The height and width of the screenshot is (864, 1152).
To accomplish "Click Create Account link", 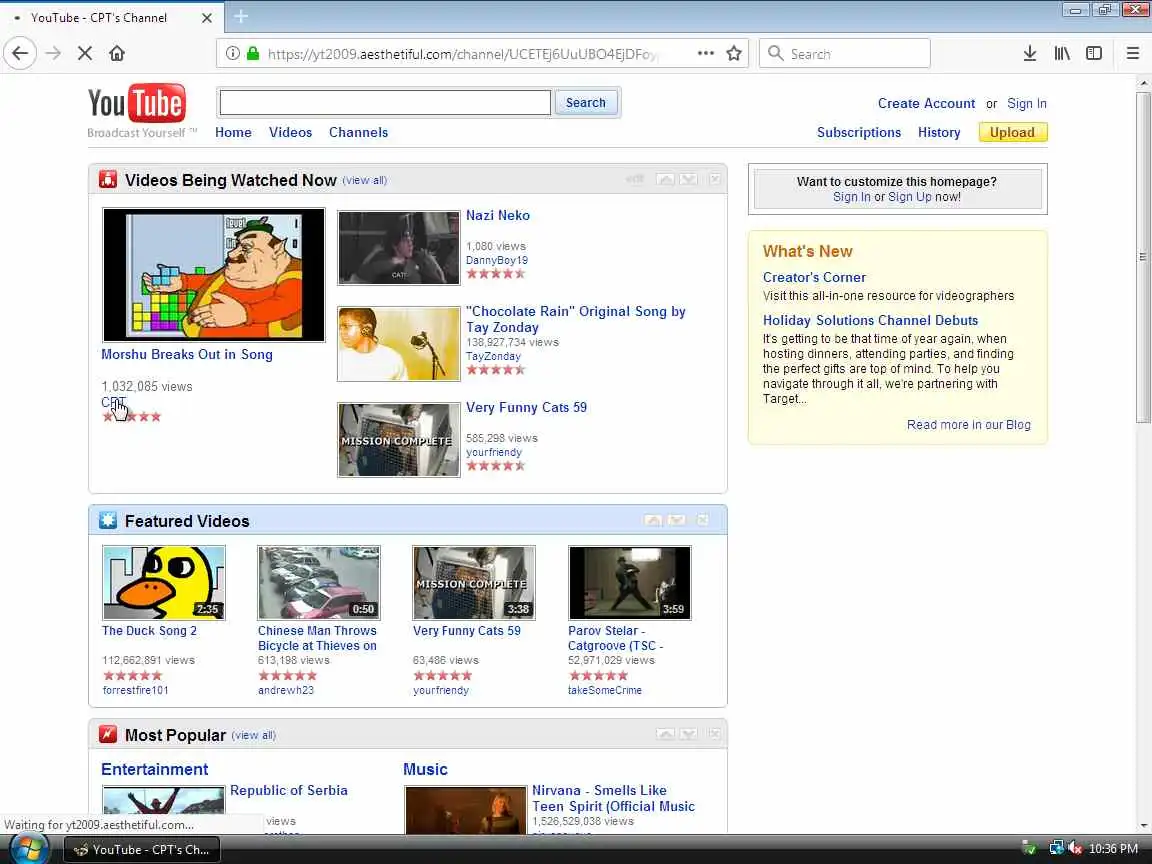I will [926, 104].
